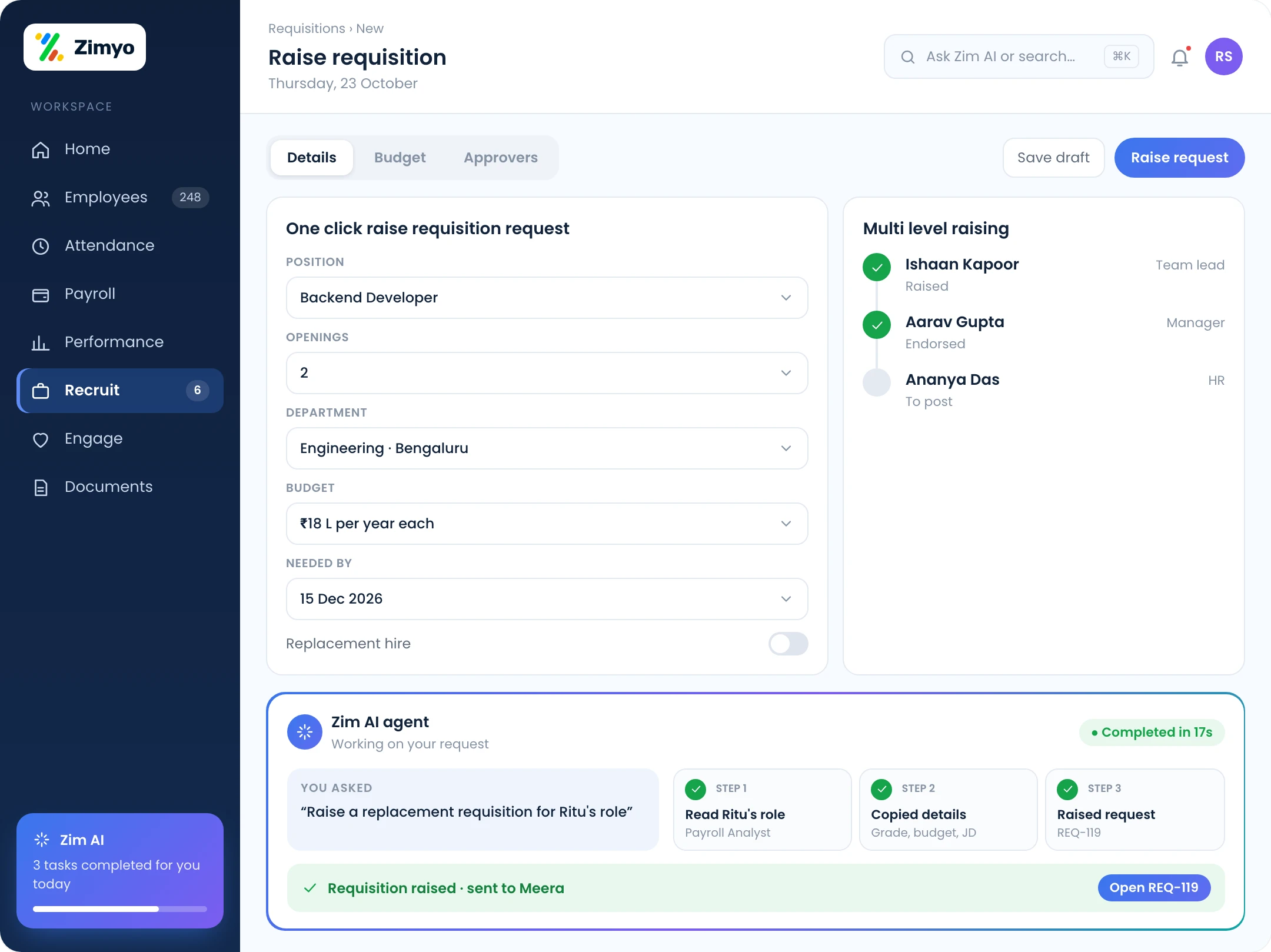This screenshot has height=952, width=1271.
Task: Click the Employees 248 count badge
Action: coord(190,198)
